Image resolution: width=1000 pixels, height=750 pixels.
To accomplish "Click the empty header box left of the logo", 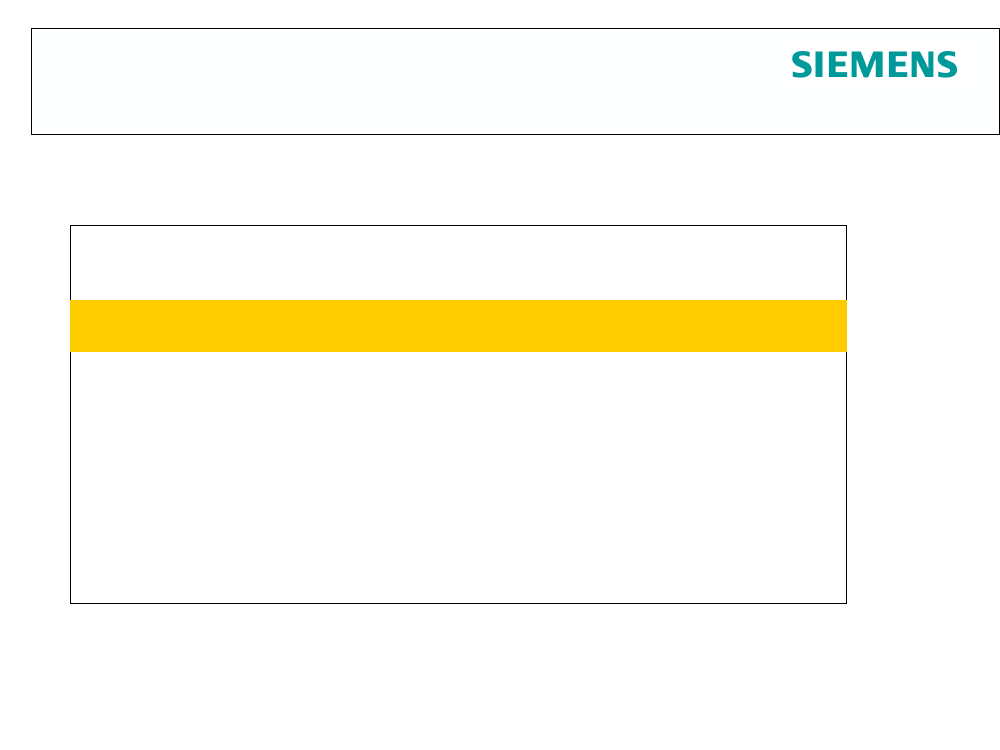I will [x=408, y=82].
